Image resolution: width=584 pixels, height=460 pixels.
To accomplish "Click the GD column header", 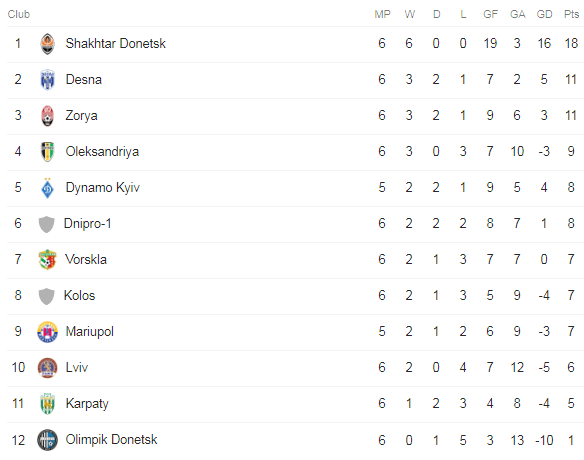I will click(x=544, y=14).
